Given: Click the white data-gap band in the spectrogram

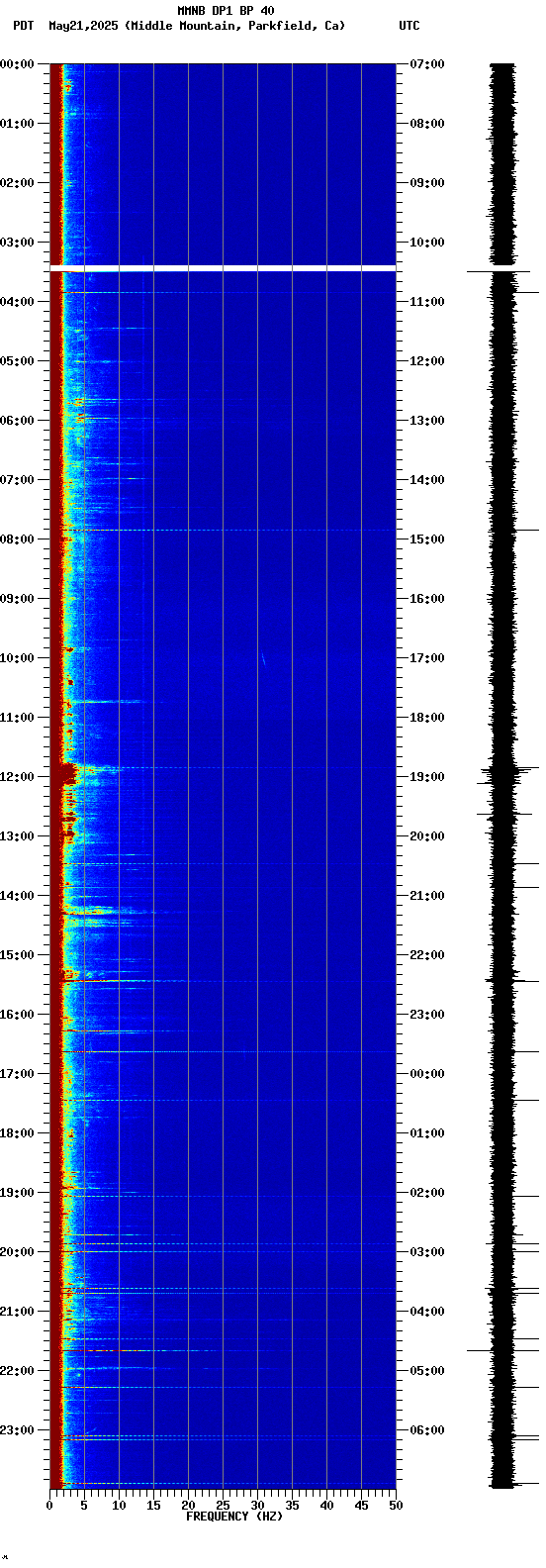Looking at the screenshot, I should pyautogui.click(x=223, y=268).
